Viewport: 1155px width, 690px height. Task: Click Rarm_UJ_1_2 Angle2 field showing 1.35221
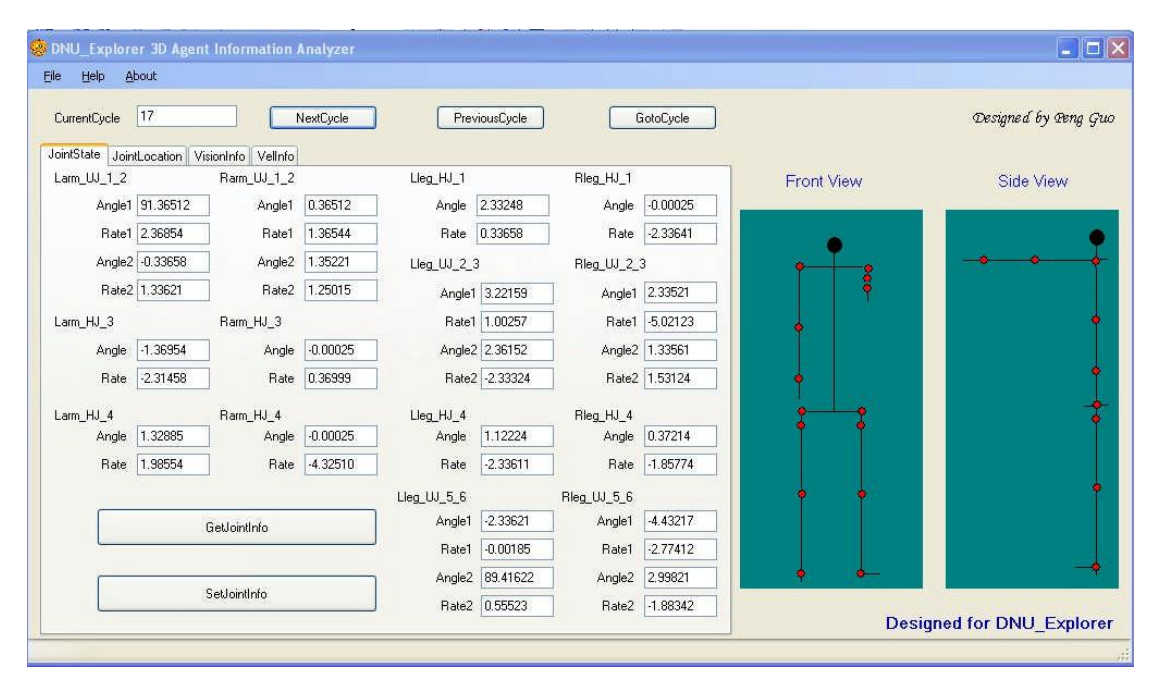click(341, 262)
